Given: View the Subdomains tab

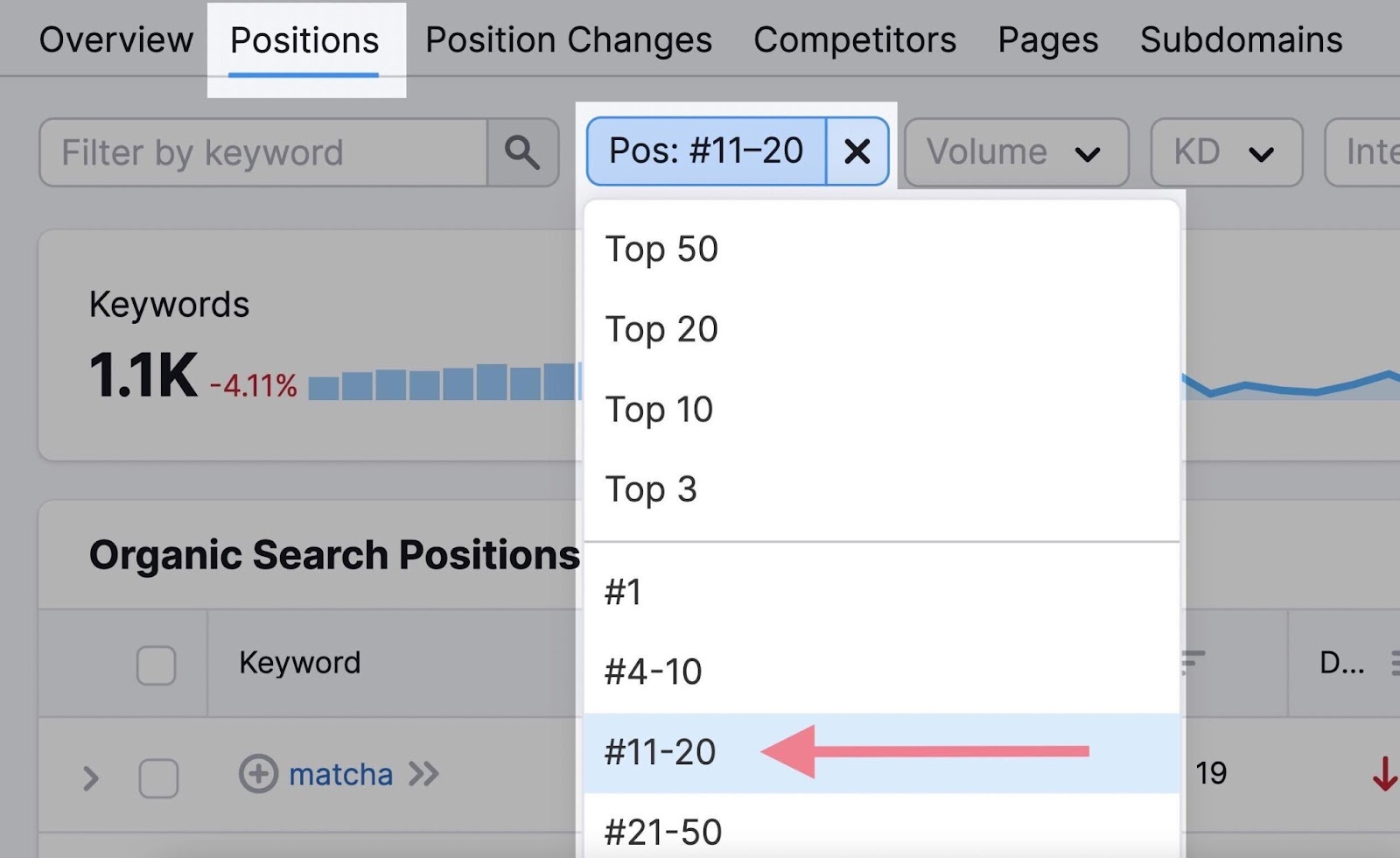Looking at the screenshot, I should [x=1240, y=39].
